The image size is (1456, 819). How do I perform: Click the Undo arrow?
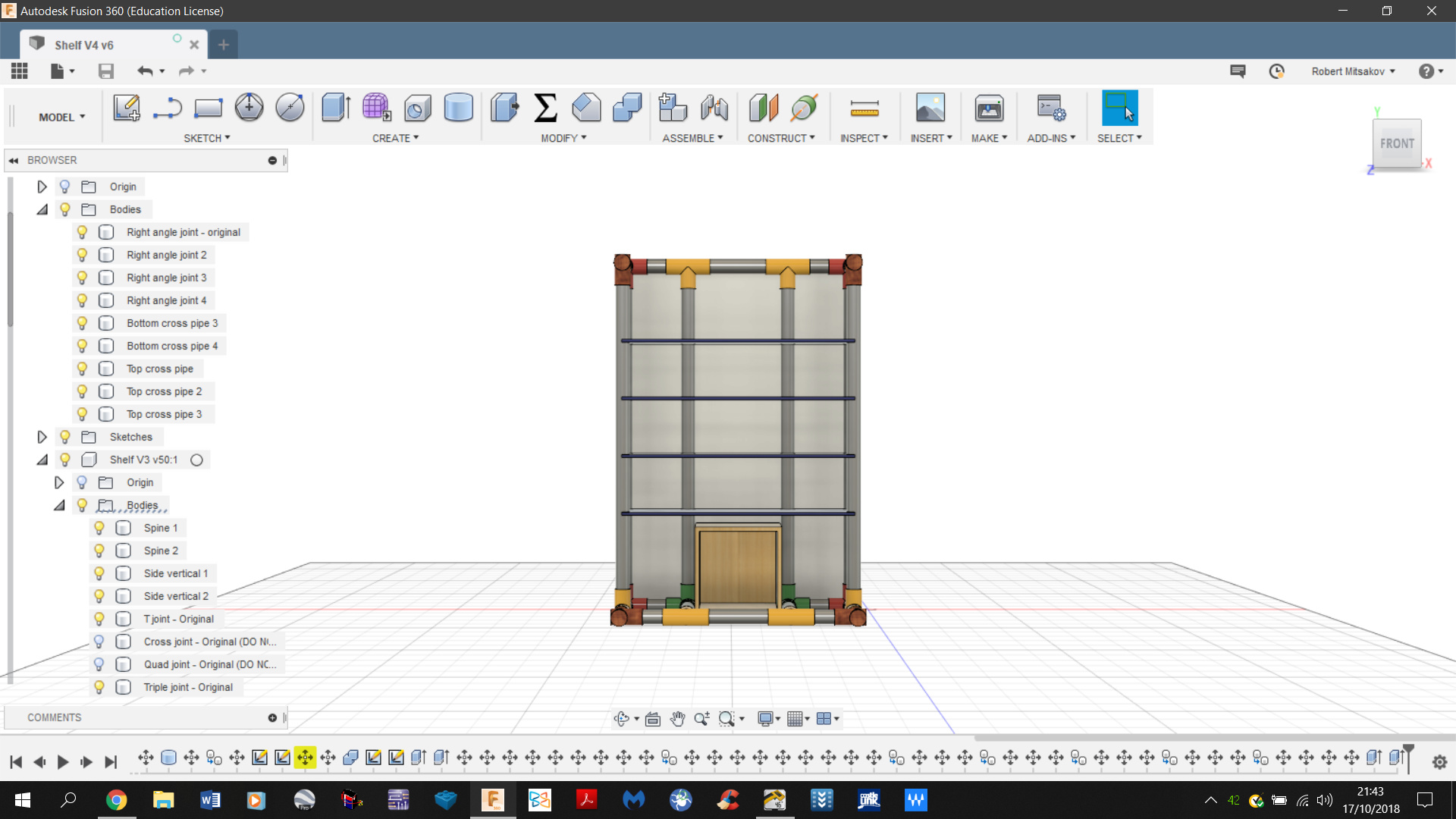click(145, 71)
